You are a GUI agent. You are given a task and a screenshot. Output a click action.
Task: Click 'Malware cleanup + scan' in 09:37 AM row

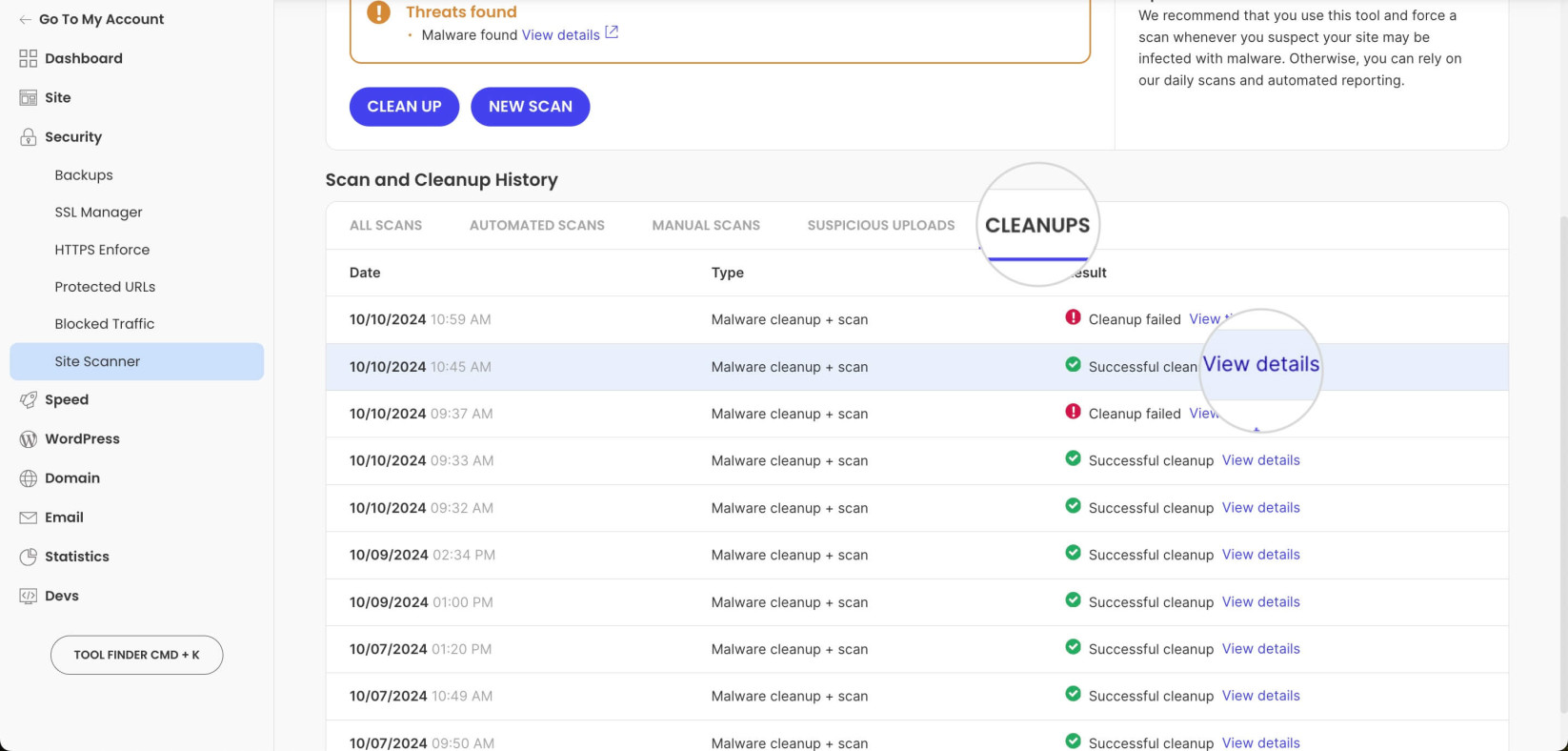790,414
